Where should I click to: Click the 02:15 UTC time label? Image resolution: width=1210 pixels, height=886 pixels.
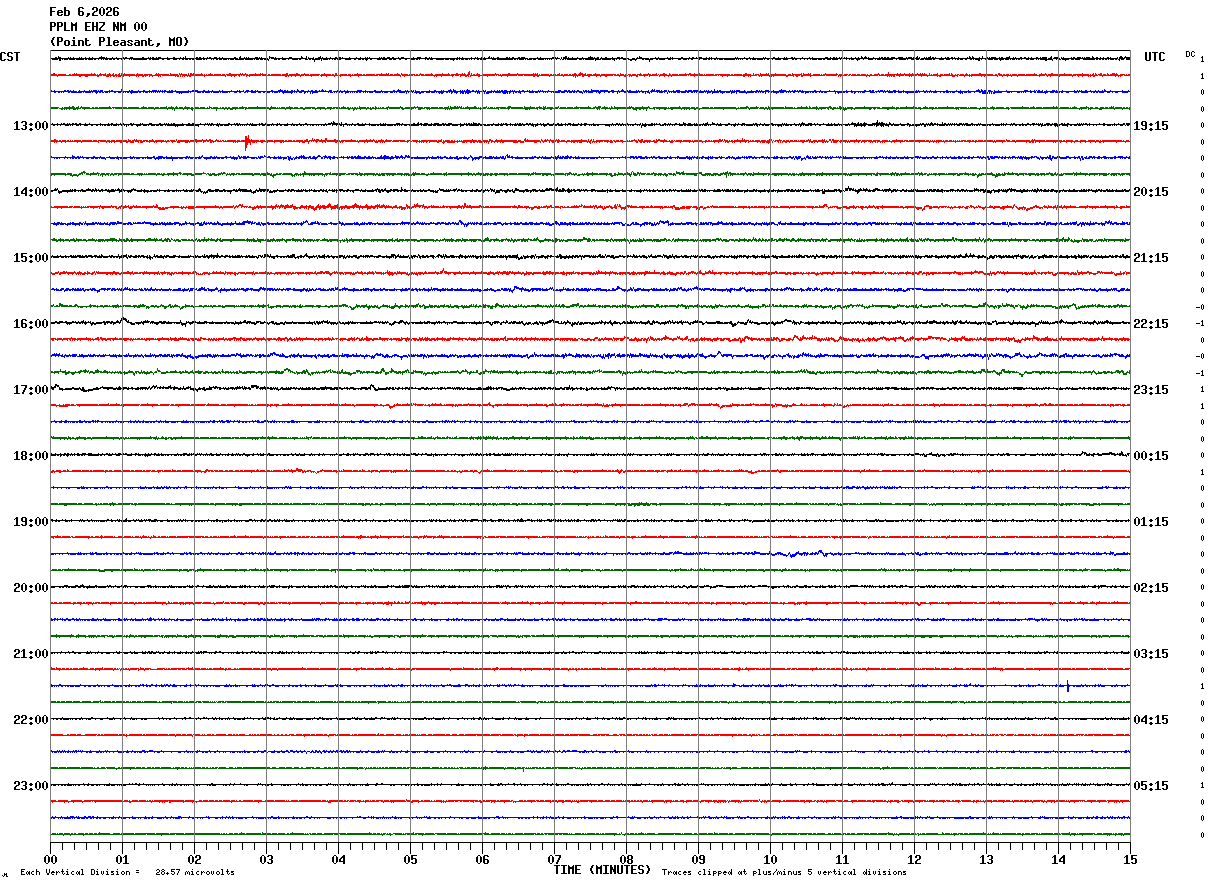click(1151, 588)
